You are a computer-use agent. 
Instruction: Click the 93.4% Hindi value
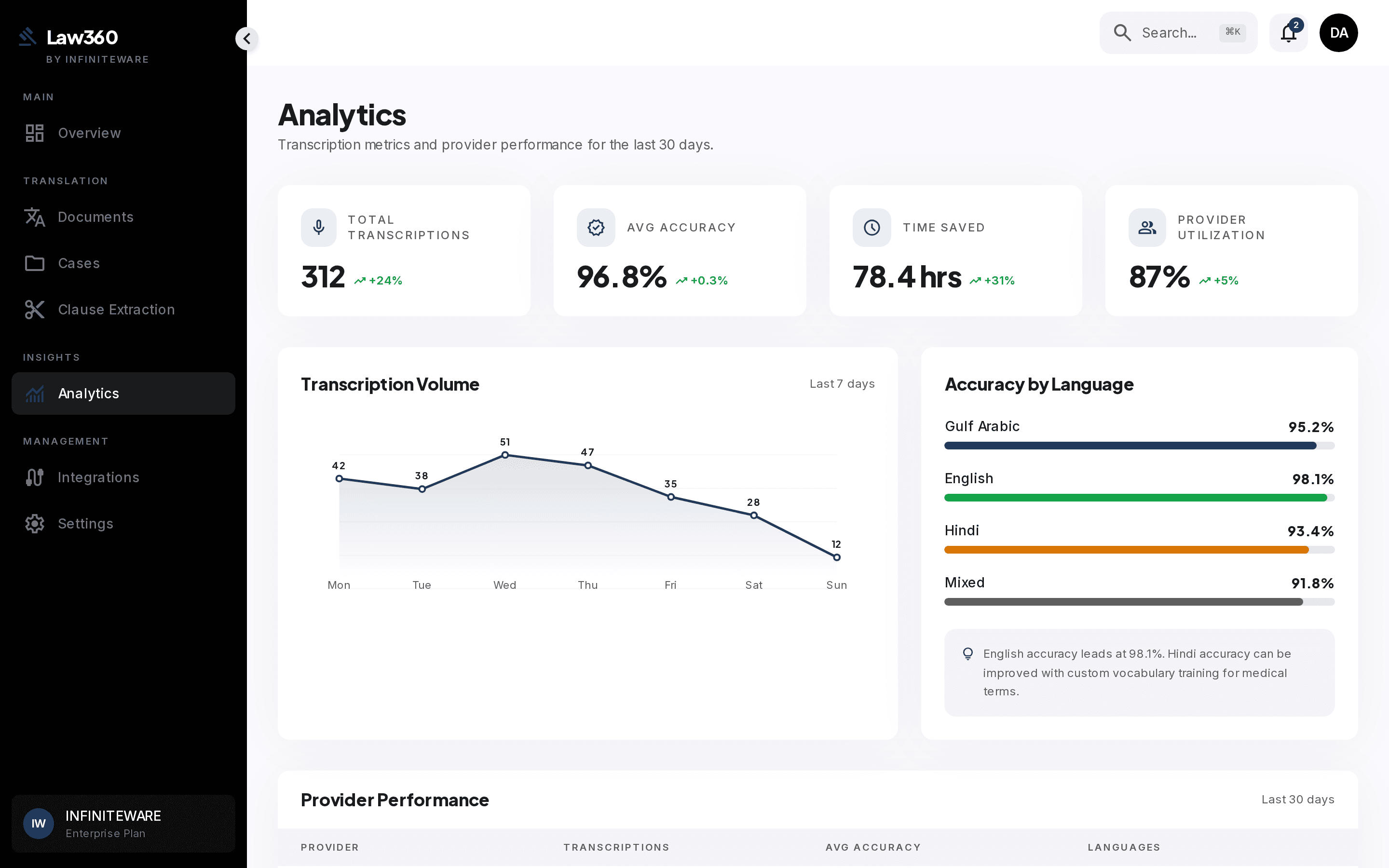click(x=1310, y=531)
